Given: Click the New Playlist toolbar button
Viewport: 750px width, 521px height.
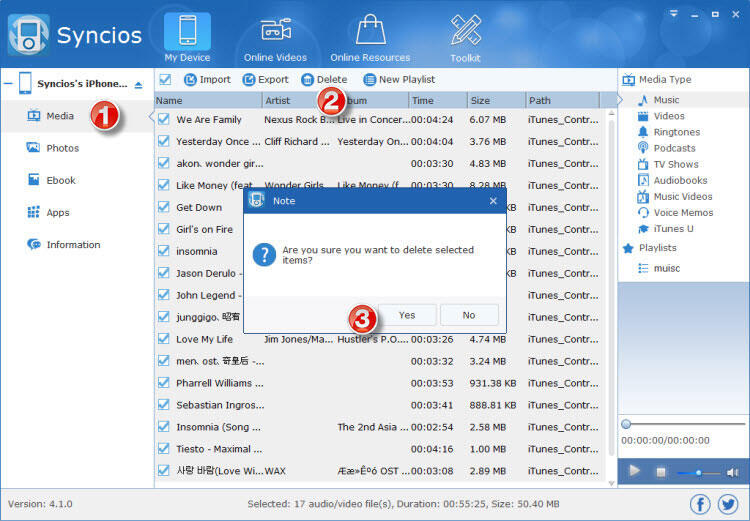Looking at the screenshot, I should click(399, 79).
